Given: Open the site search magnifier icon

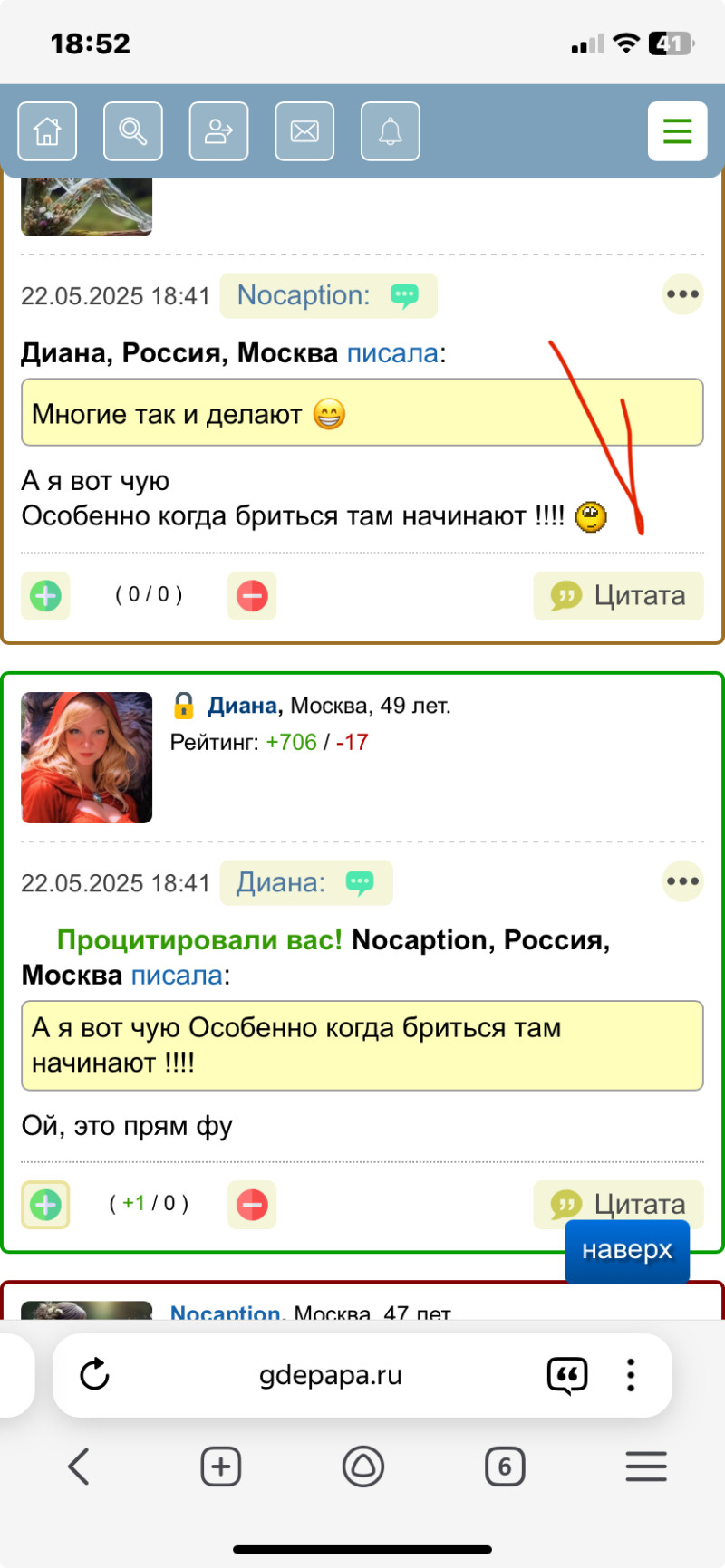Looking at the screenshot, I should pos(133,131).
